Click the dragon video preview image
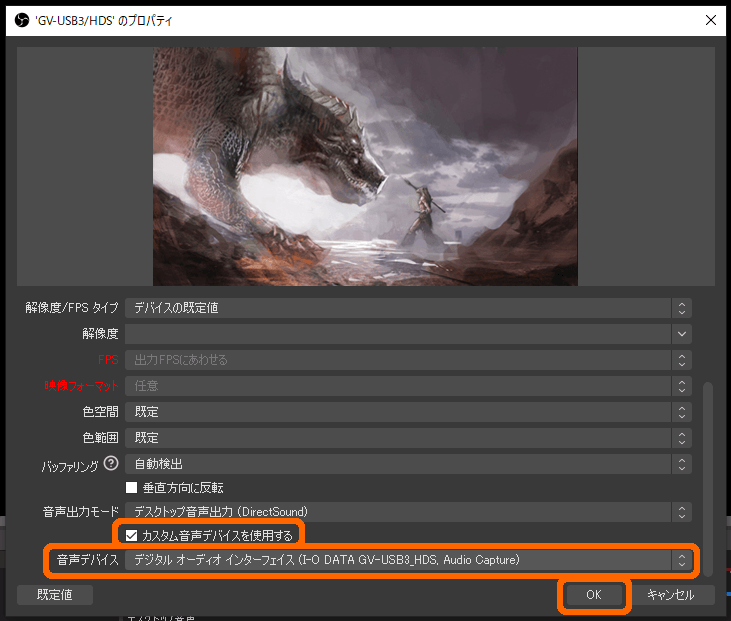731x621 pixels. tap(365, 166)
